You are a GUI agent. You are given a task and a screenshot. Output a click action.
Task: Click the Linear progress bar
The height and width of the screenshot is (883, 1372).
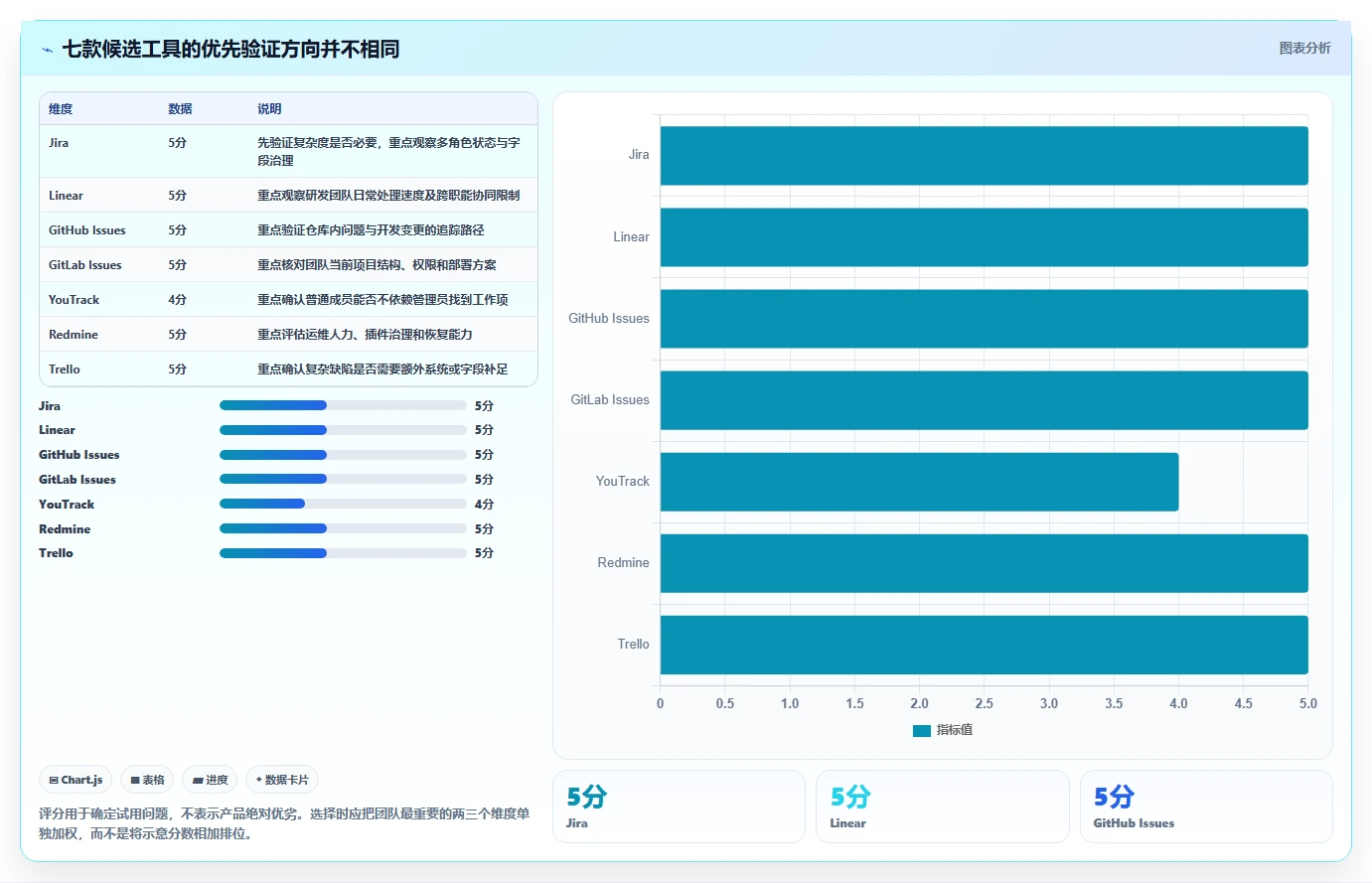click(x=343, y=430)
